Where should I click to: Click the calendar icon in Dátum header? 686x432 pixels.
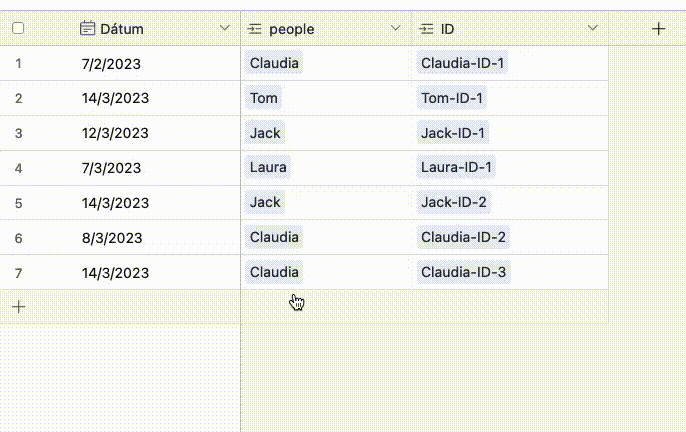click(87, 28)
